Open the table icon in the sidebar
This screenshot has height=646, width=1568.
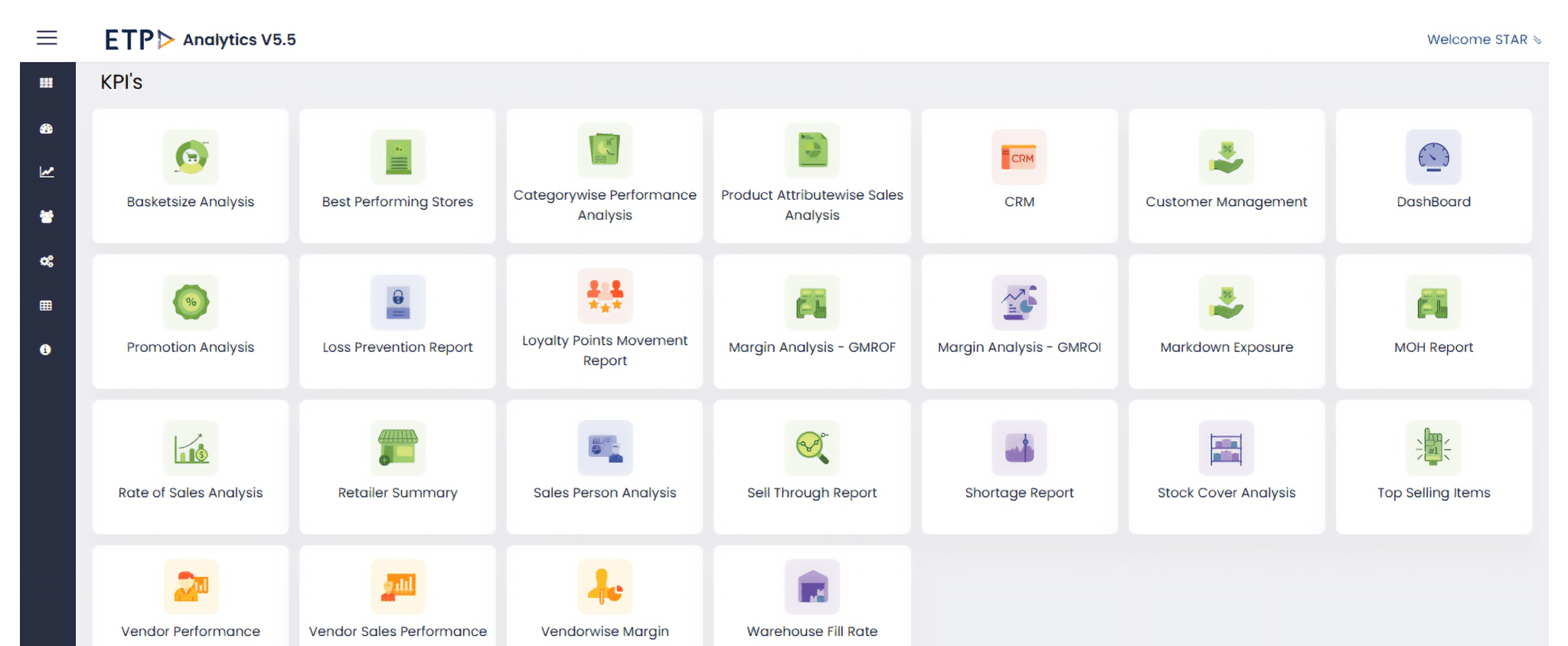(46, 305)
